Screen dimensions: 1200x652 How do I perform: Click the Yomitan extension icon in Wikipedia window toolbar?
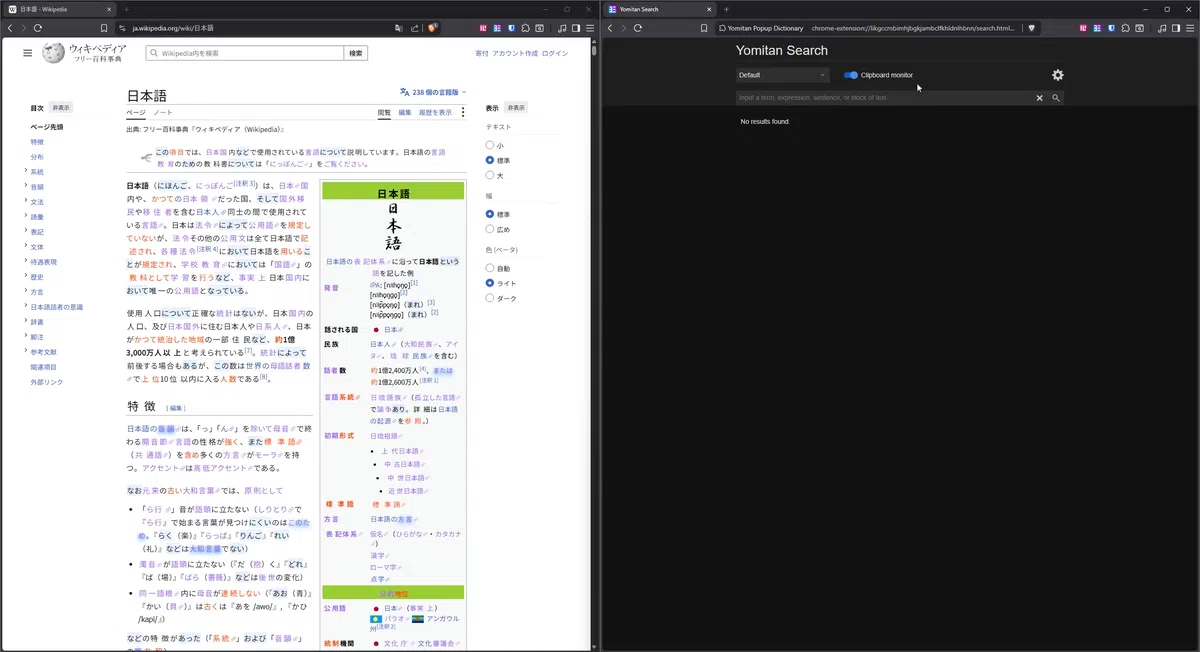click(x=497, y=28)
